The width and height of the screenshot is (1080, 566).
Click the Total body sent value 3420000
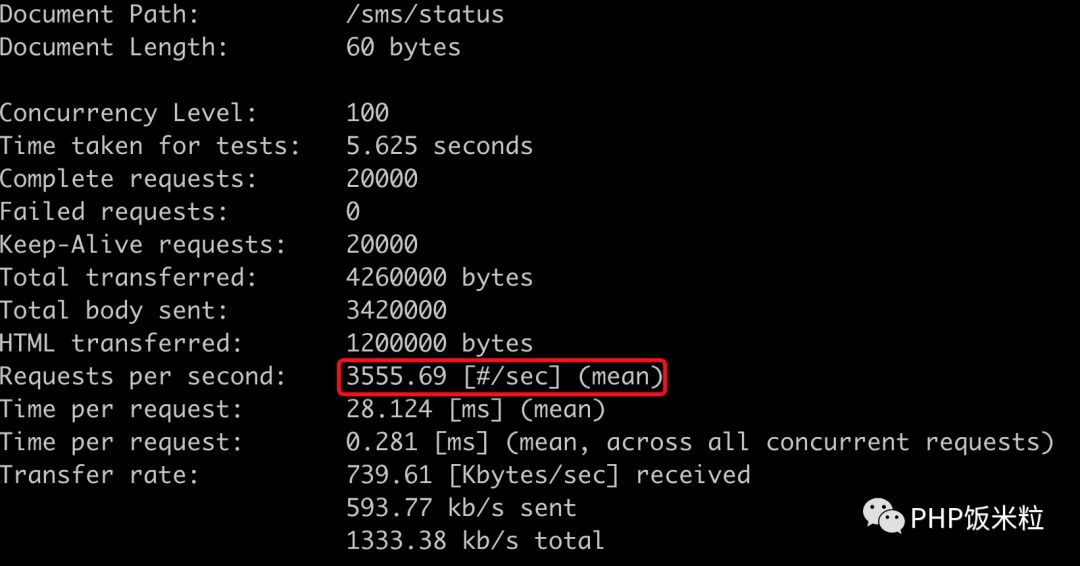coord(396,310)
